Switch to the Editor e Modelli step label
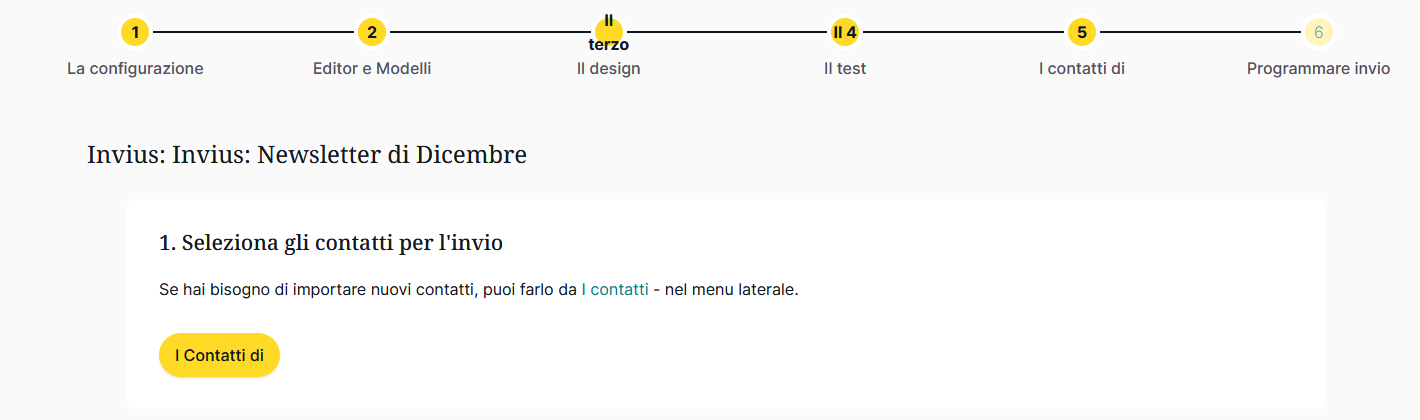The width and height of the screenshot is (1420, 420). [x=372, y=69]
